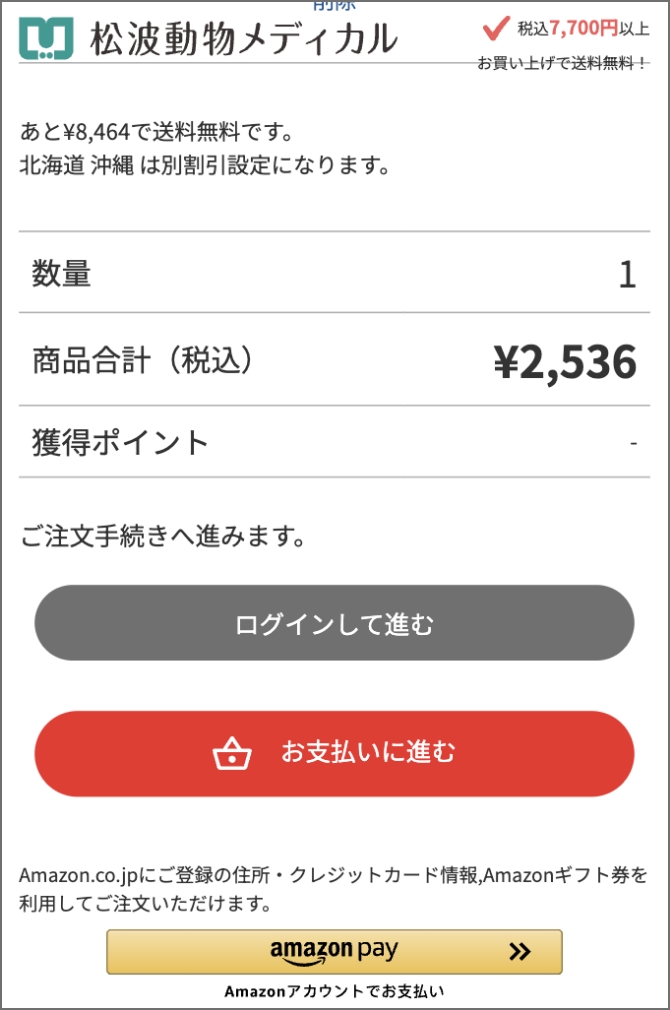
Task: Click お支払いに進む red button
Action: tap(334, 754)
